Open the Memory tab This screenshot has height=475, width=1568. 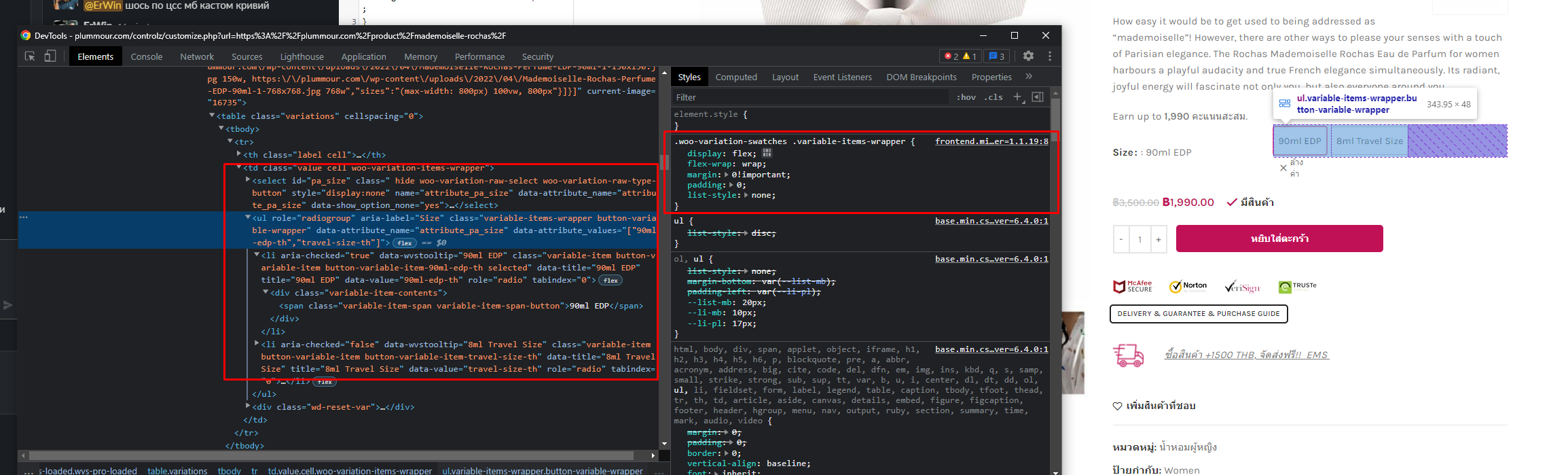click(421, 56)
